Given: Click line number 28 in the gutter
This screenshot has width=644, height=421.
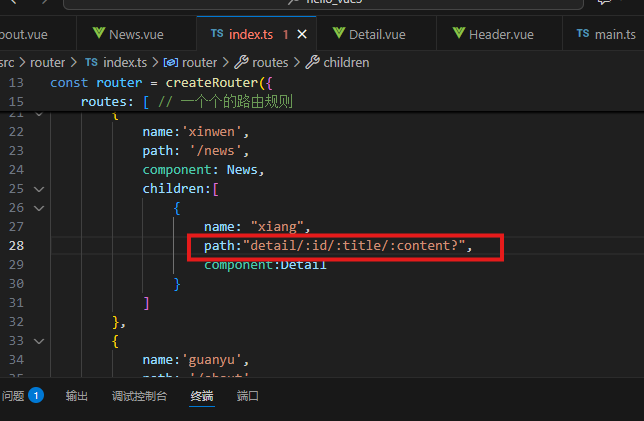Looking at the screenshot, I should (16, 246).
